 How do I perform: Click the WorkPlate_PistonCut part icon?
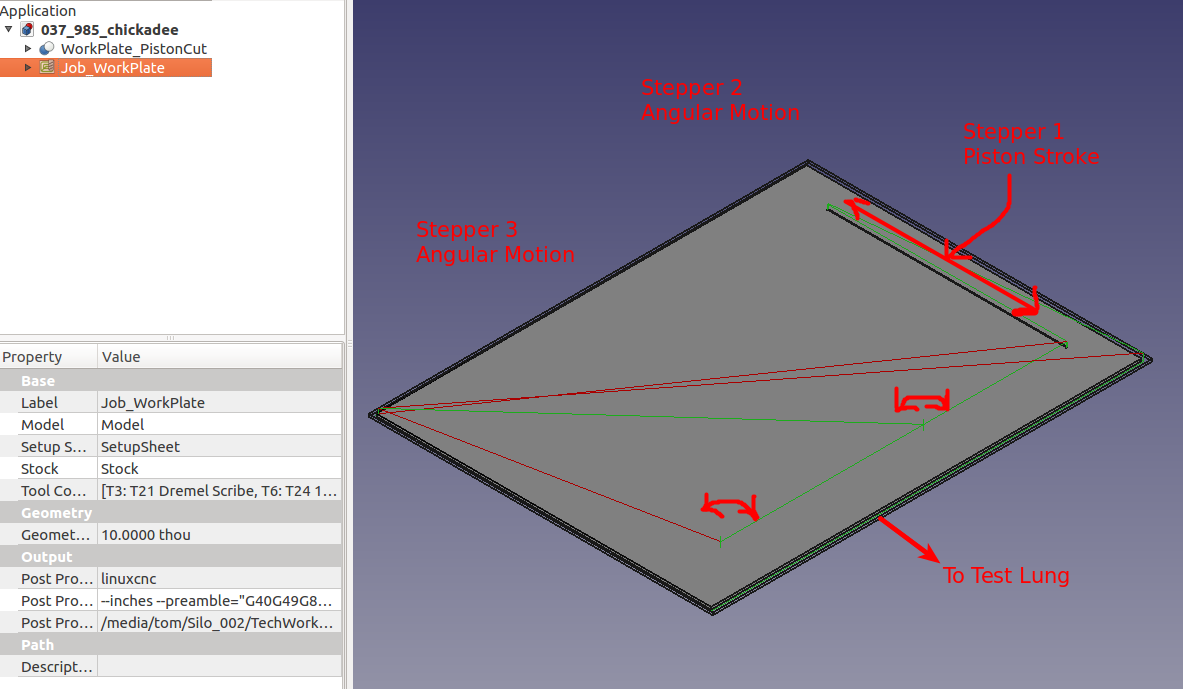click(x=47, y=49)
